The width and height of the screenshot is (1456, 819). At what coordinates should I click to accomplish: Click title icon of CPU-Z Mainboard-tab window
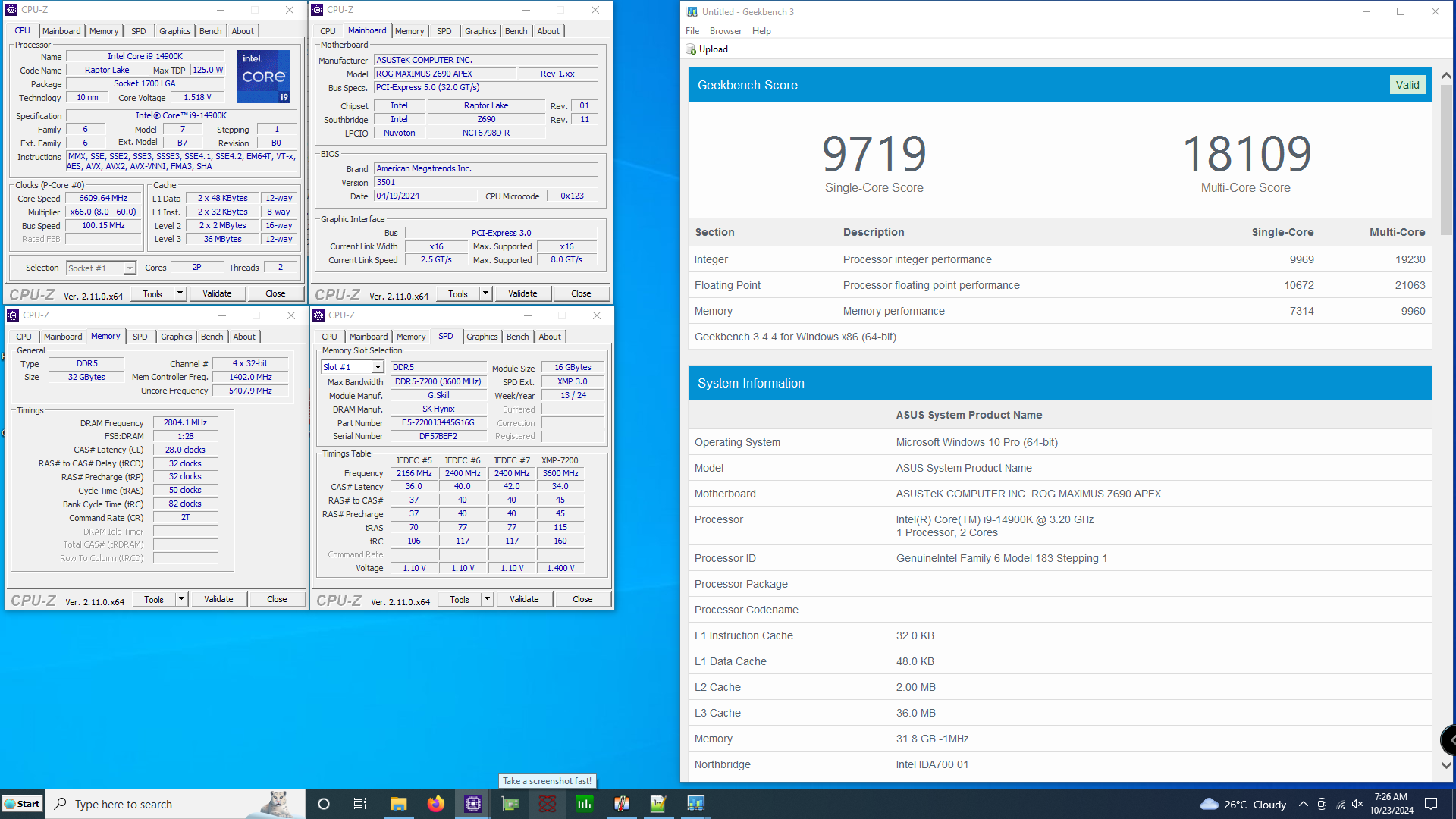coord(318,10)
